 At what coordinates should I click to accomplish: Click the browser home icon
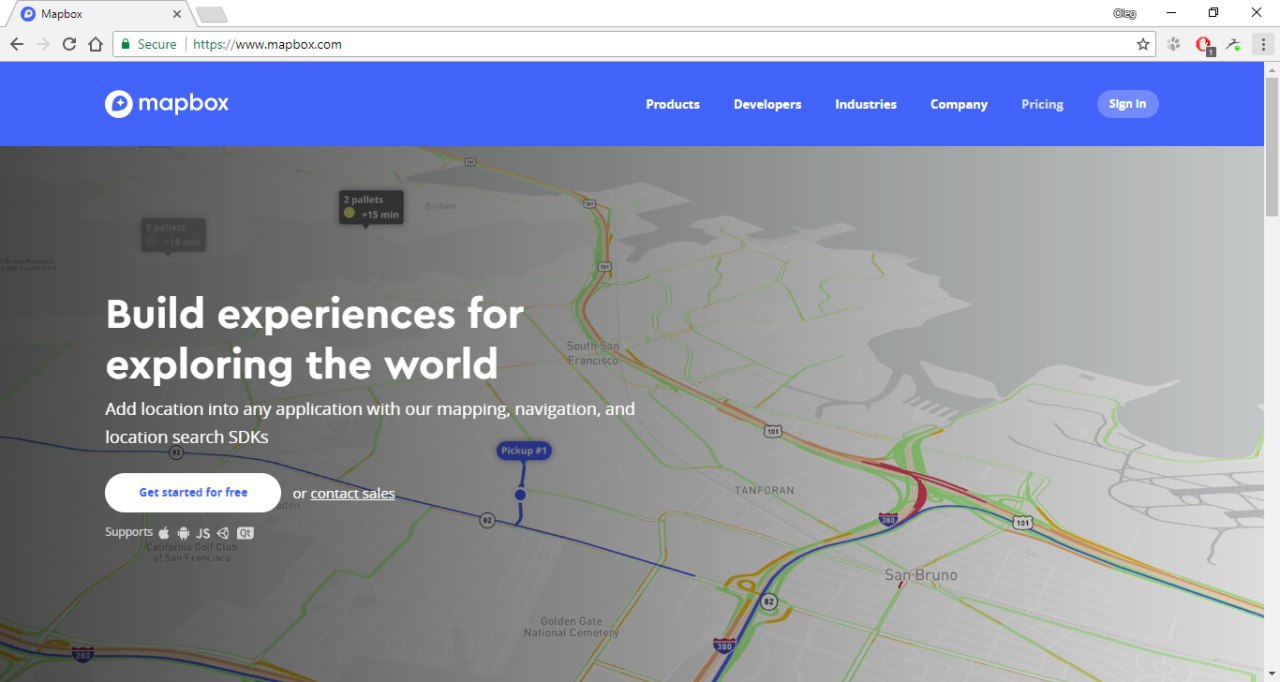[x=95, y=44]
